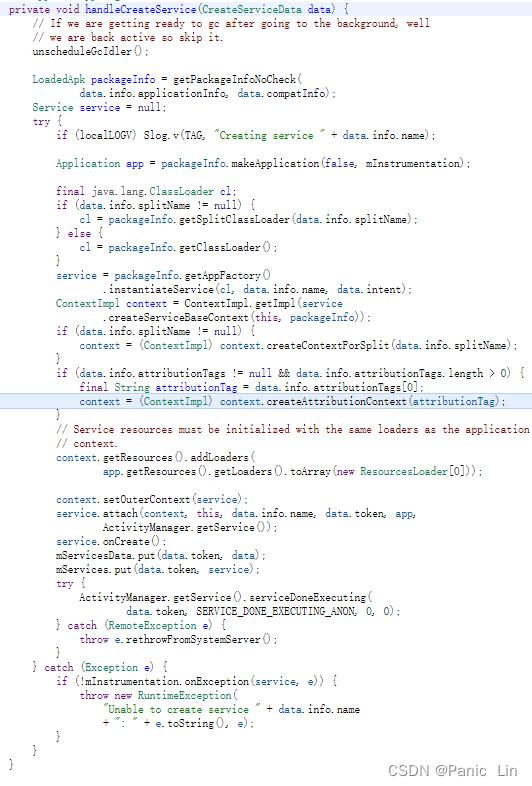Click the 'If we are getting ready to gc' comment
This screenshot has height=786, width=532.
point(231,23)
